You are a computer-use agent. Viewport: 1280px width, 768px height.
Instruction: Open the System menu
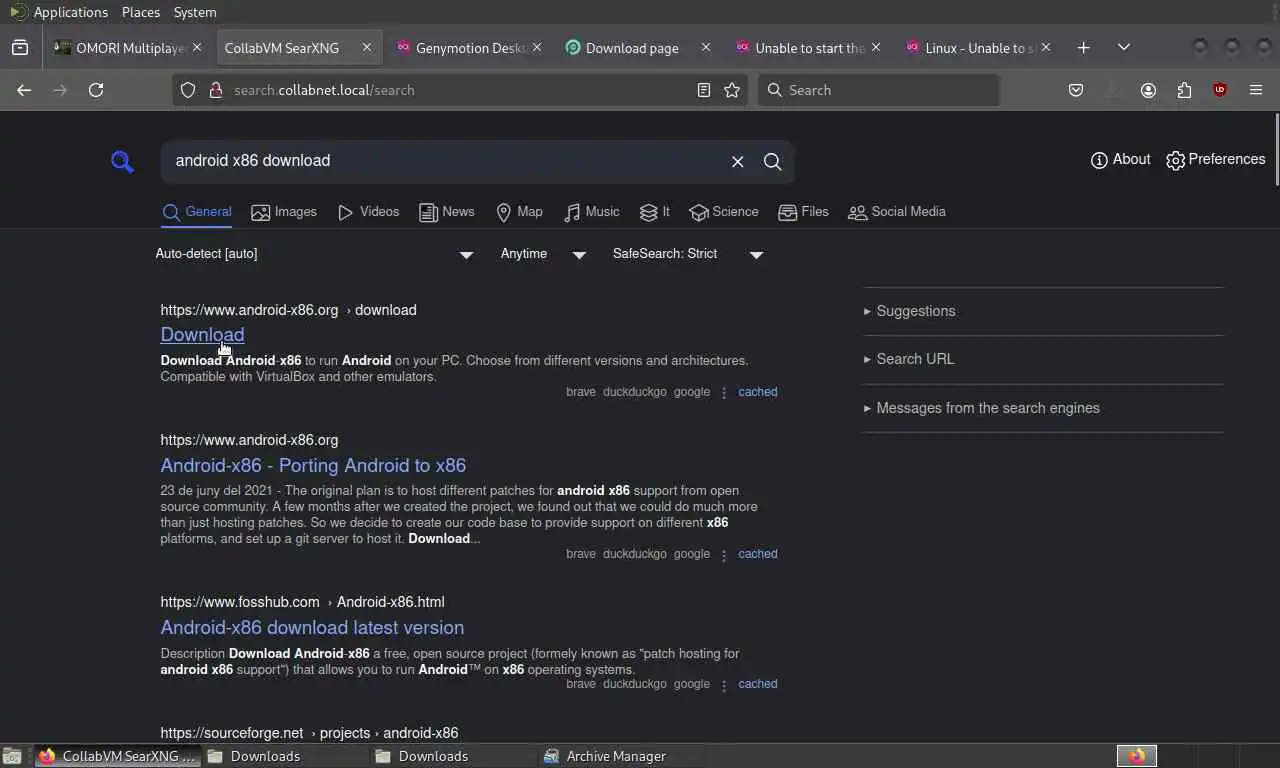click(x=195, y=12)
